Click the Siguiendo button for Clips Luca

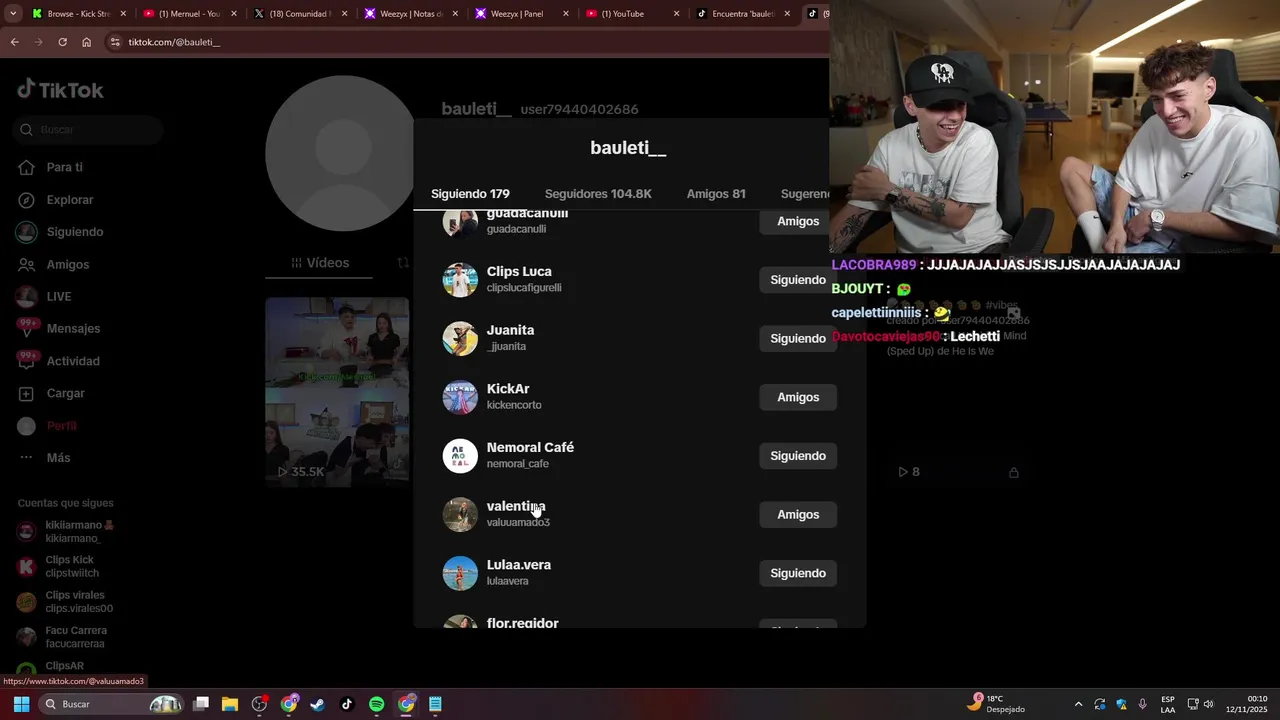(798, 280)
